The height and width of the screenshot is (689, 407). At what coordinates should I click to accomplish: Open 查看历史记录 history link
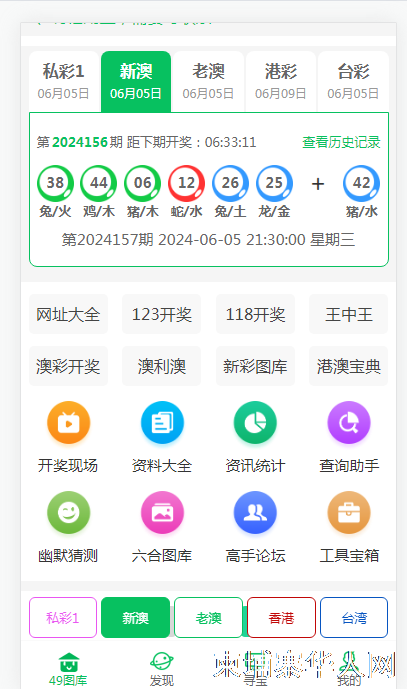(341, 142)
